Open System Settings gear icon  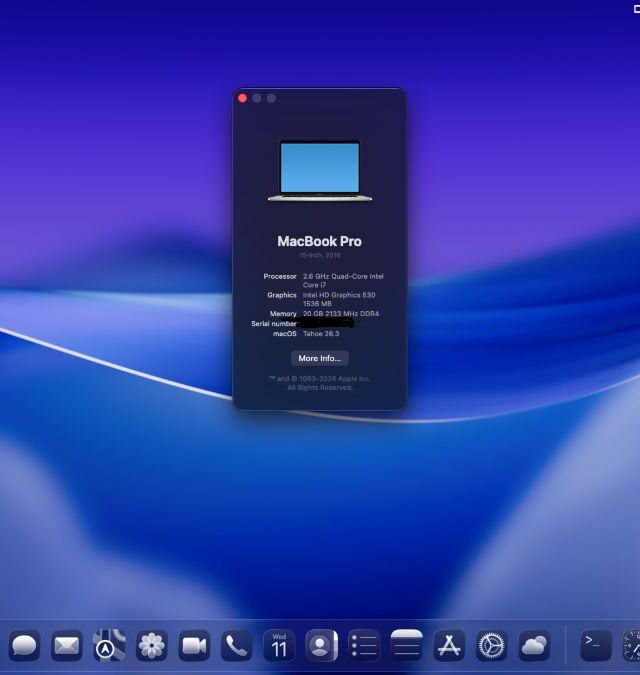pos(491,646)
